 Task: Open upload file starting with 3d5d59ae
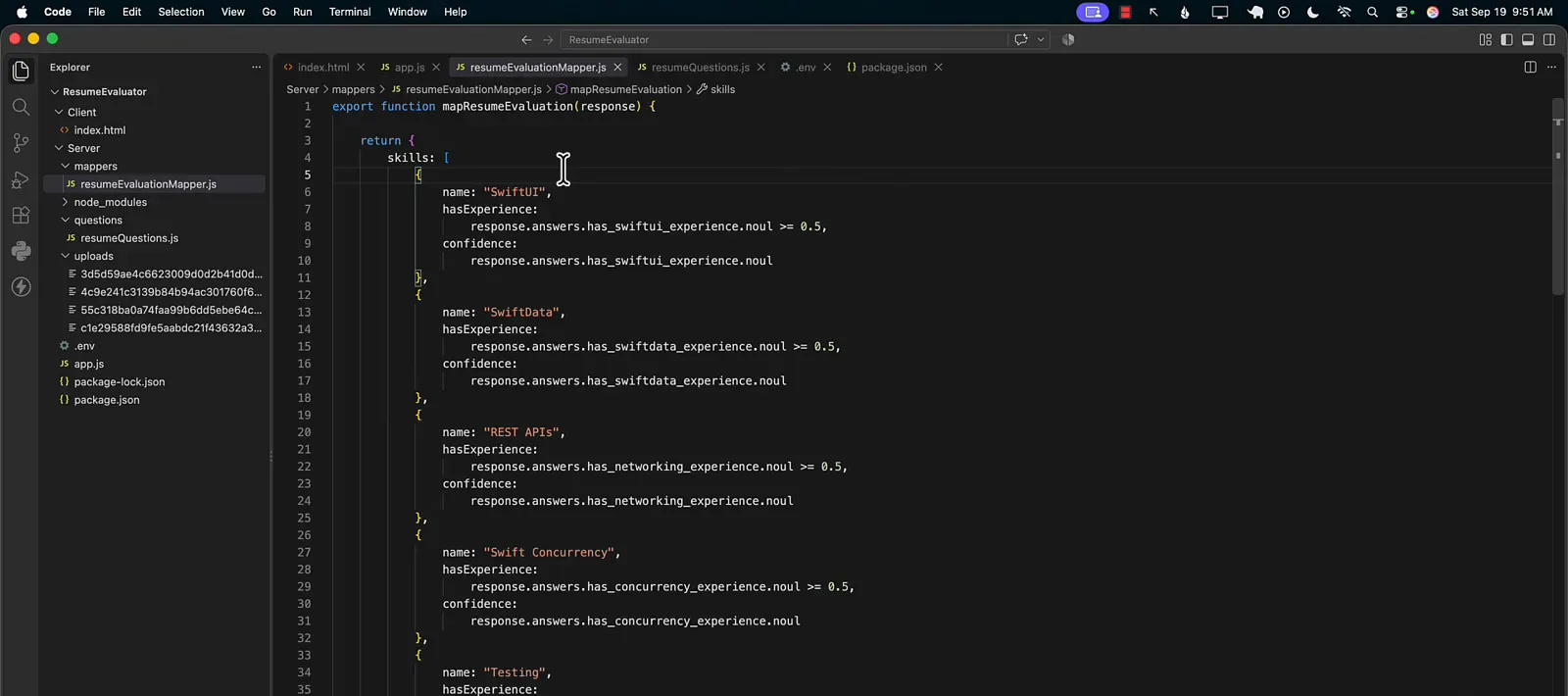point(171,274)
